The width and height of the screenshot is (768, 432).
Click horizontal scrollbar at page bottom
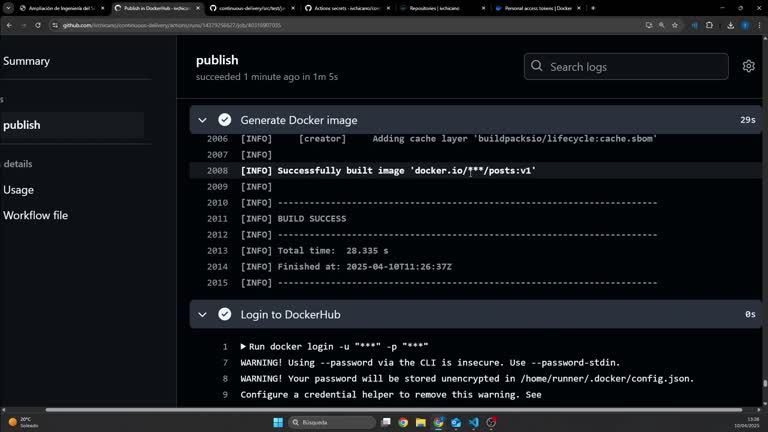tap(394, 409)
